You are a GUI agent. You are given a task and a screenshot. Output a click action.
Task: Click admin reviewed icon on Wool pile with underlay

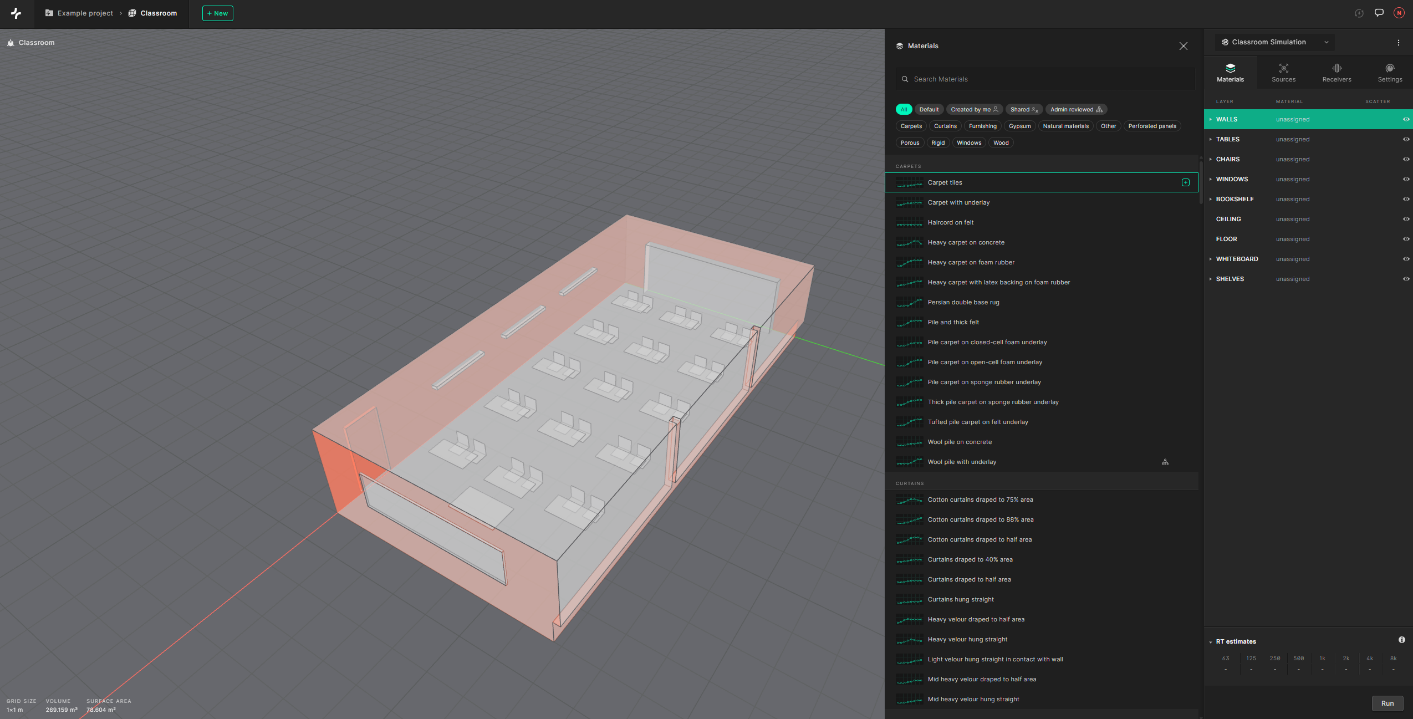coord(1165,462)
